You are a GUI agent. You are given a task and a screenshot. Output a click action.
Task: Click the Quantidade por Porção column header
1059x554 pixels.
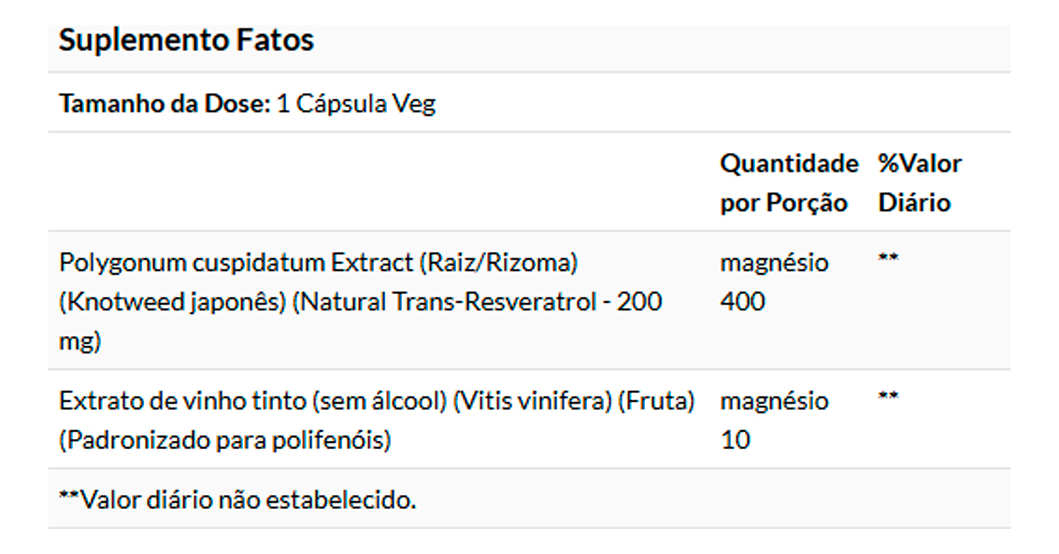coord(788,183)
